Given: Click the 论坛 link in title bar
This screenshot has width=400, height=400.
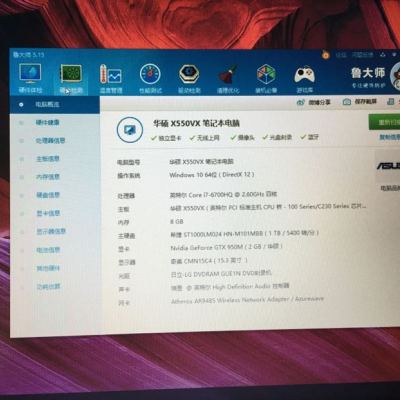Looking at the screenshot, I should click(341, 55).
